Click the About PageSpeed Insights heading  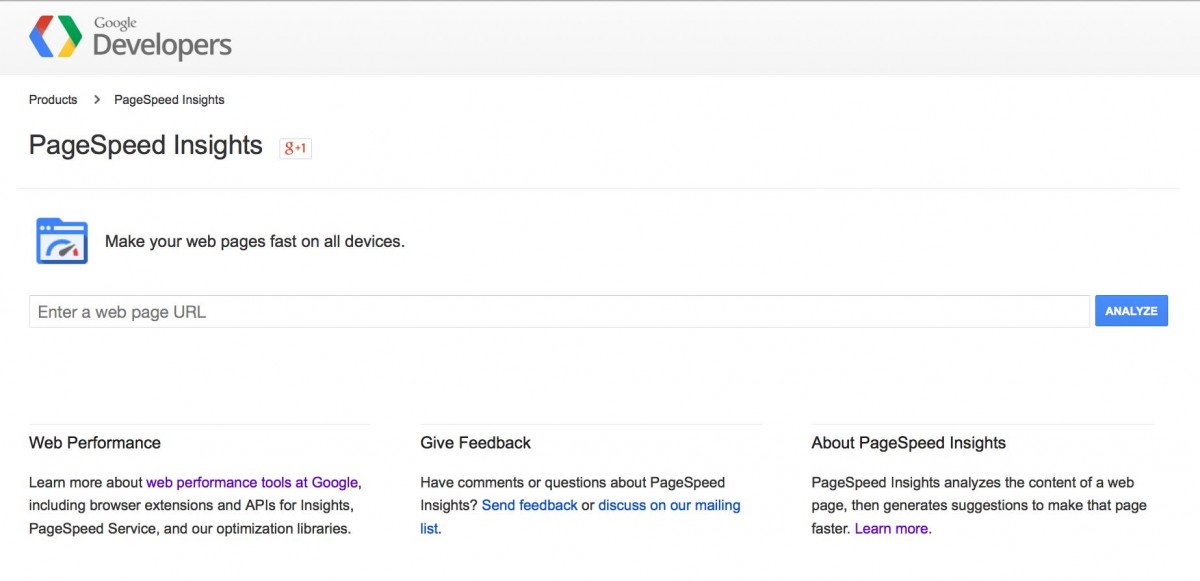point(909,443)
